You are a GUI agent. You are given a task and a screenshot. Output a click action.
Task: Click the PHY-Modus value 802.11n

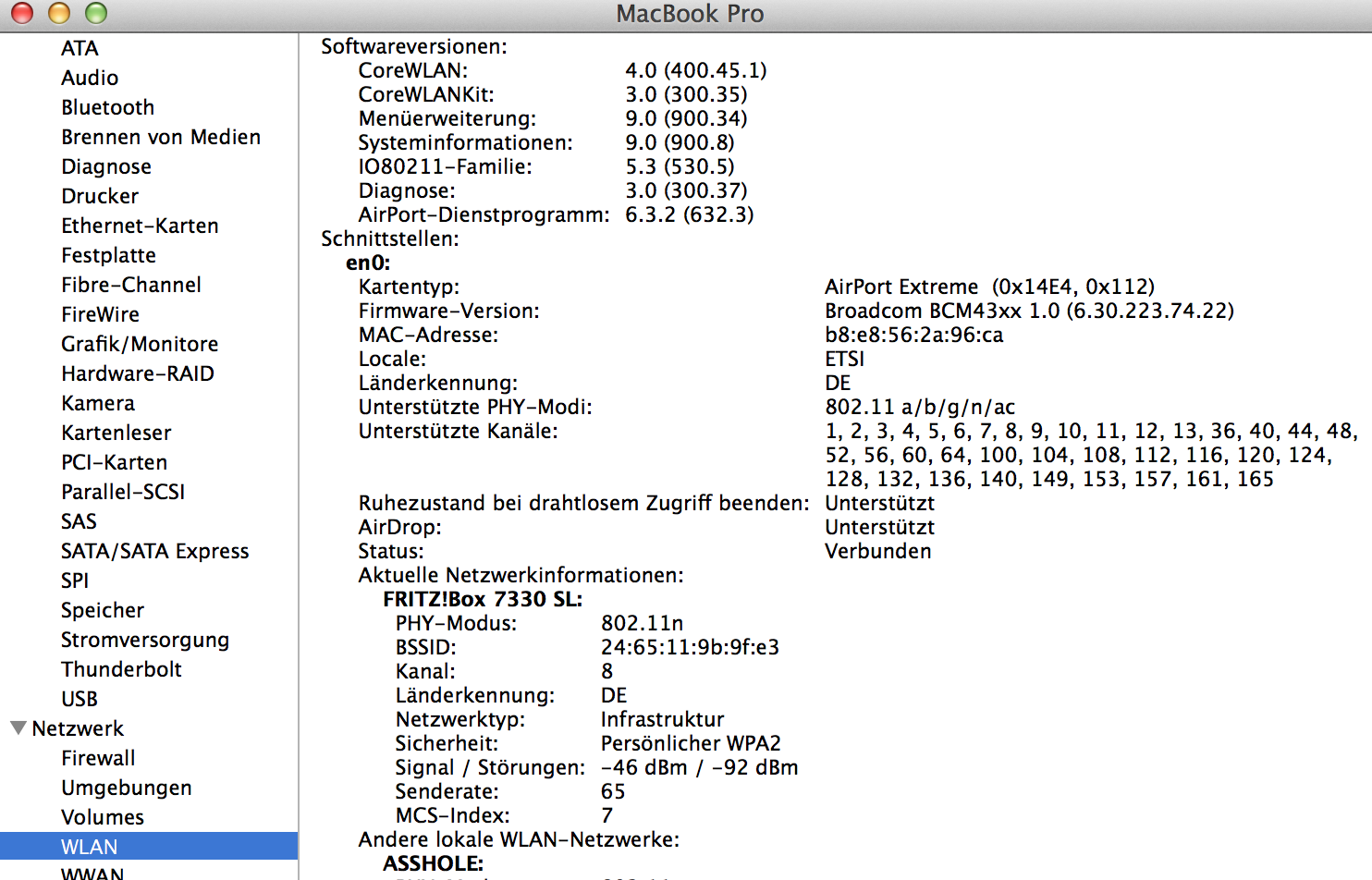(643, 623)
